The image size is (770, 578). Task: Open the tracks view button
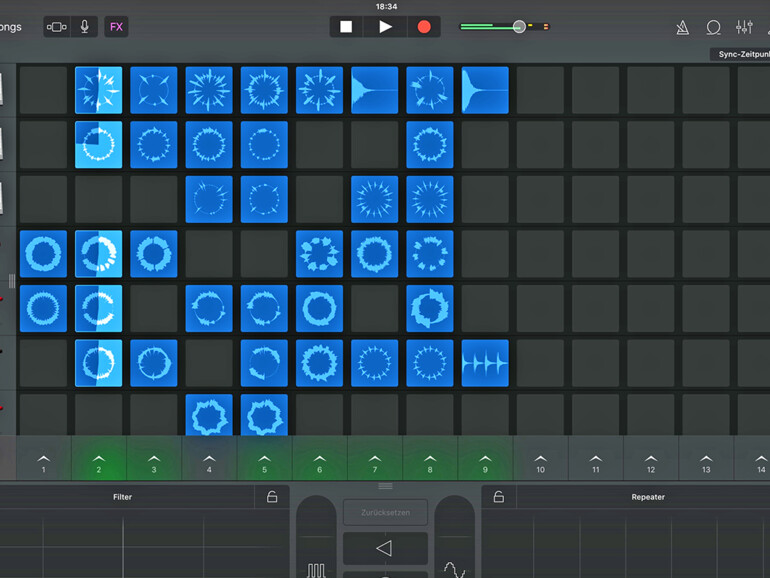click(57, 27)
